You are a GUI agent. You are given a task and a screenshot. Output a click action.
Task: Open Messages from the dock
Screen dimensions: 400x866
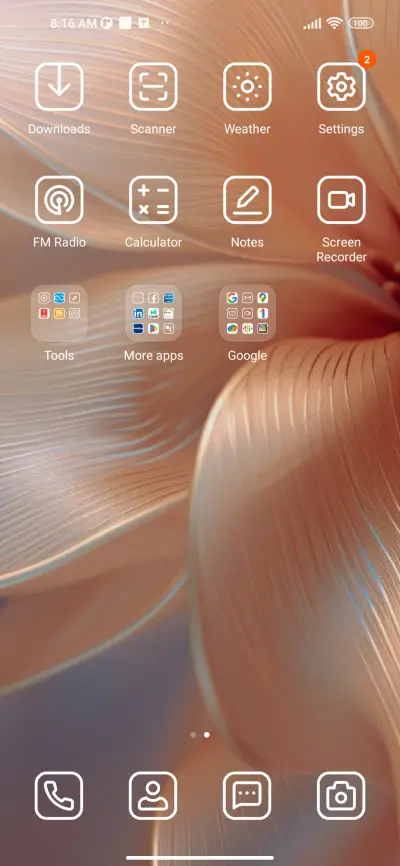click(x=247, y=795)
